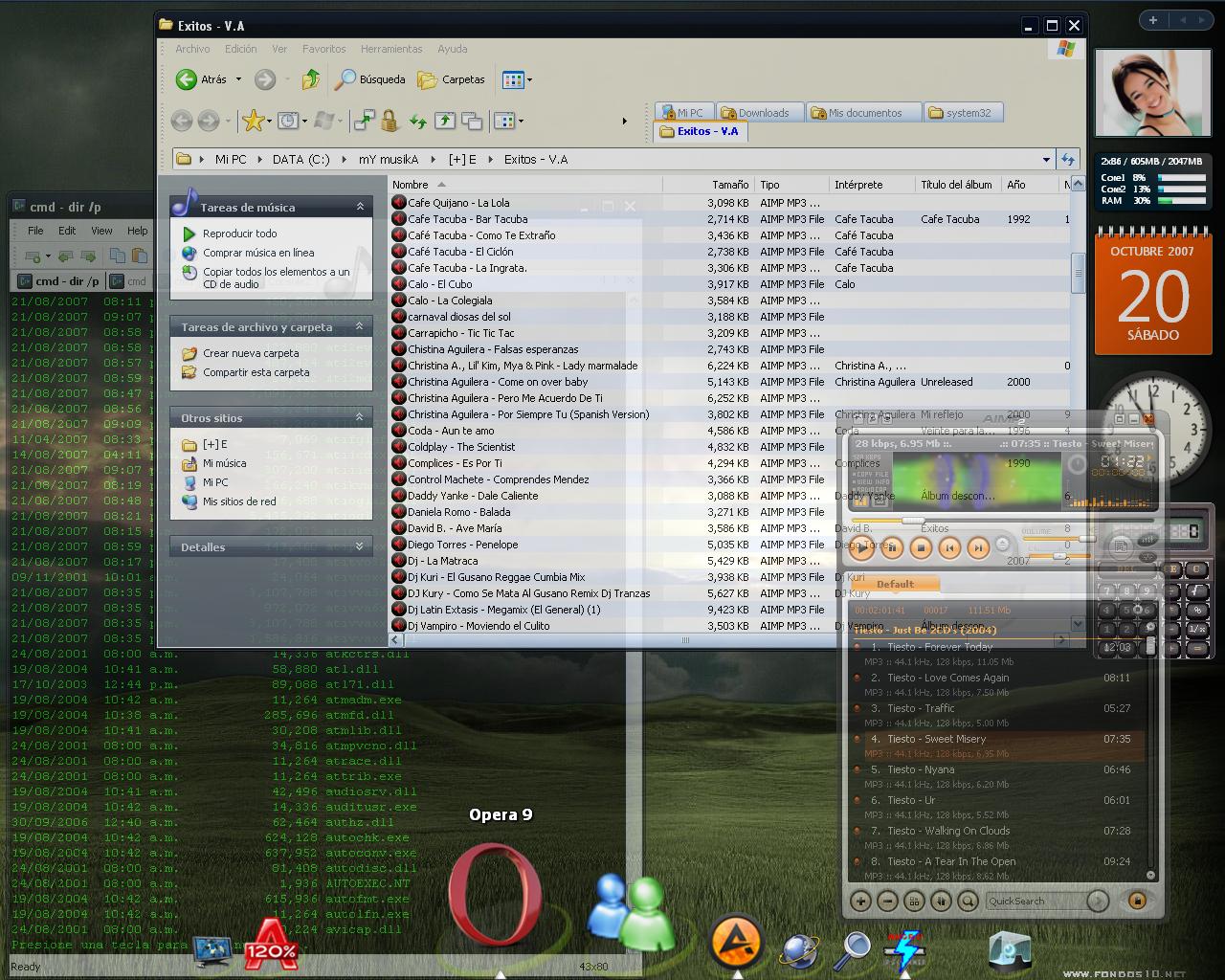The height and width of the screenshot is (980, 1225).
Task: Expand the Detalles panel
Action: pos(360,546)
